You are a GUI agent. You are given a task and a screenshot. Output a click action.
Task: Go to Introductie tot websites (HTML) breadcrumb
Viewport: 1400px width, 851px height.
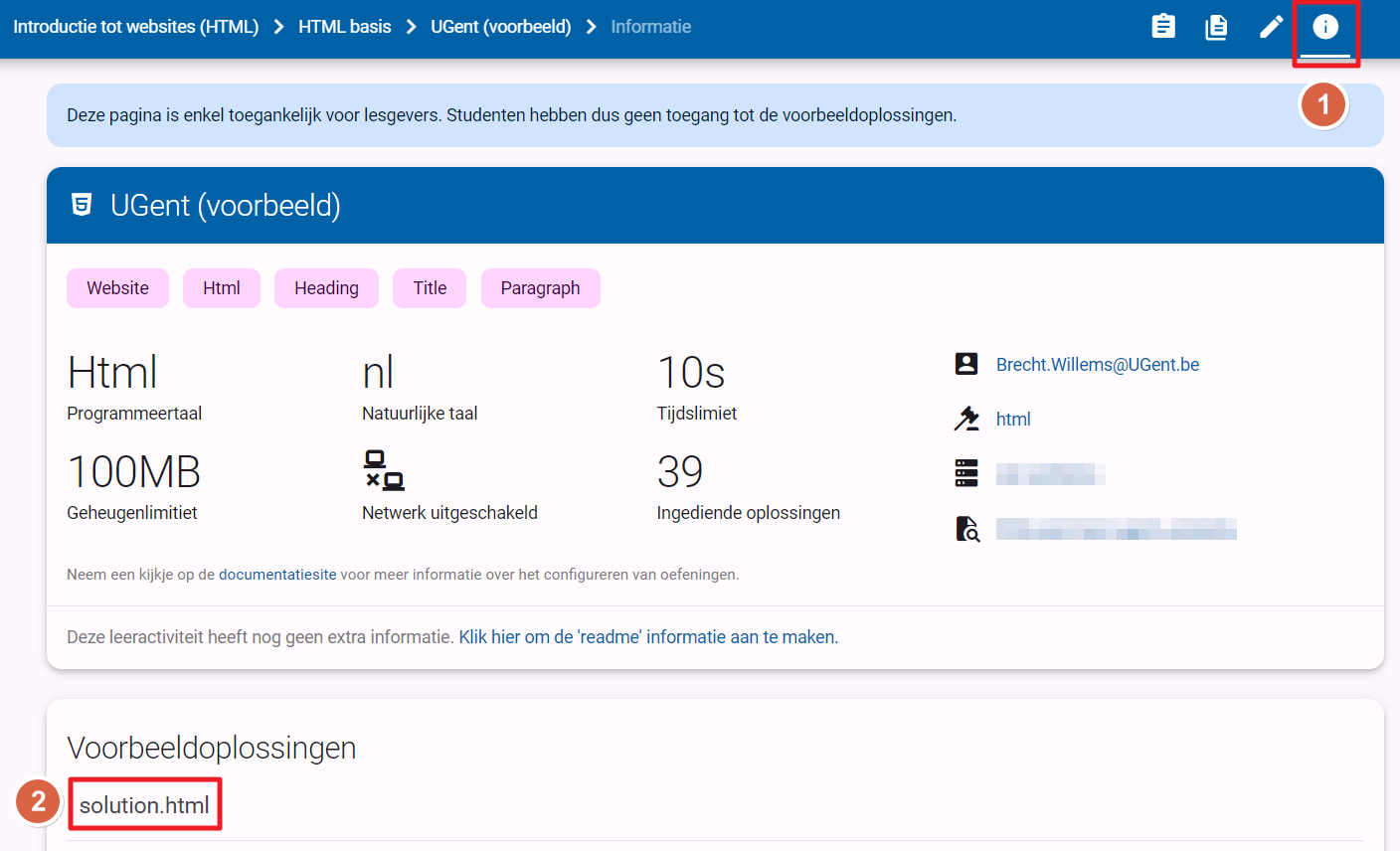[136, 27]
